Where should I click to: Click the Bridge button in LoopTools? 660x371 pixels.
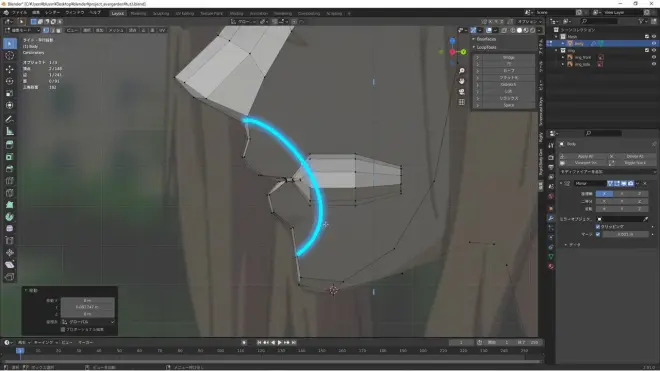(x=508, y=57)
